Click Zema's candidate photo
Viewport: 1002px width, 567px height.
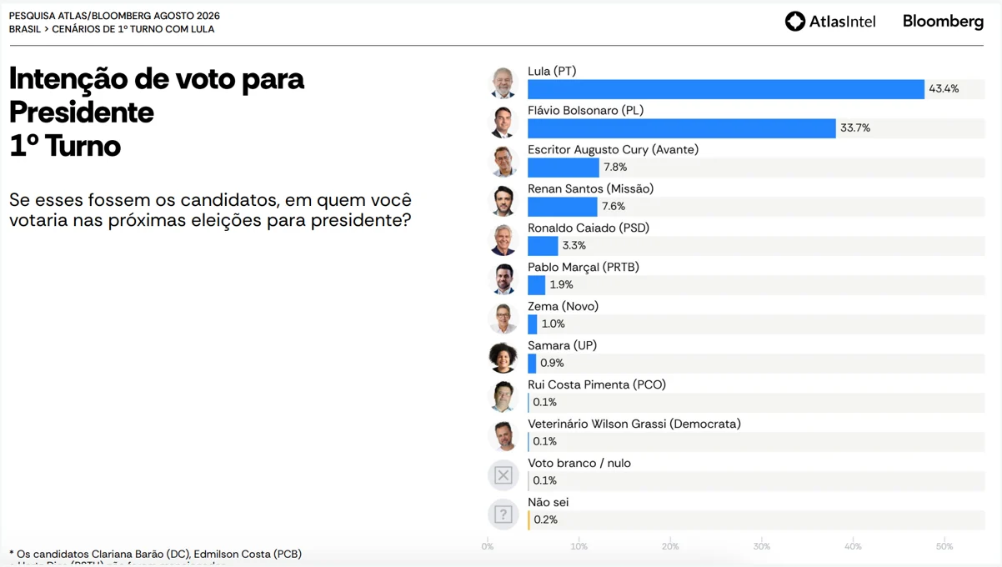point(504,318)
